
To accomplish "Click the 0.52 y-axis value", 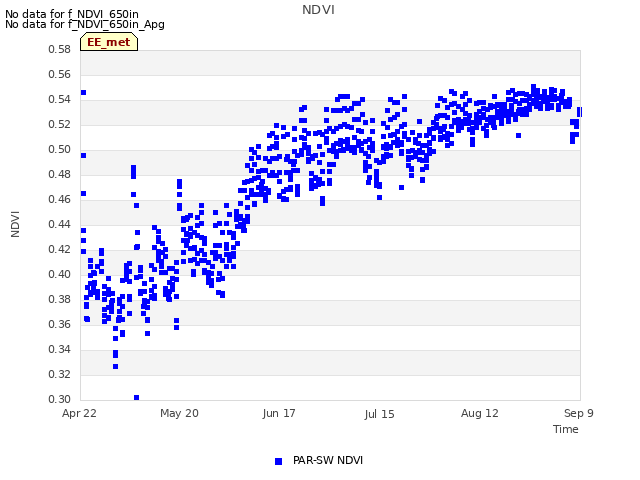I will pos(60,124).
